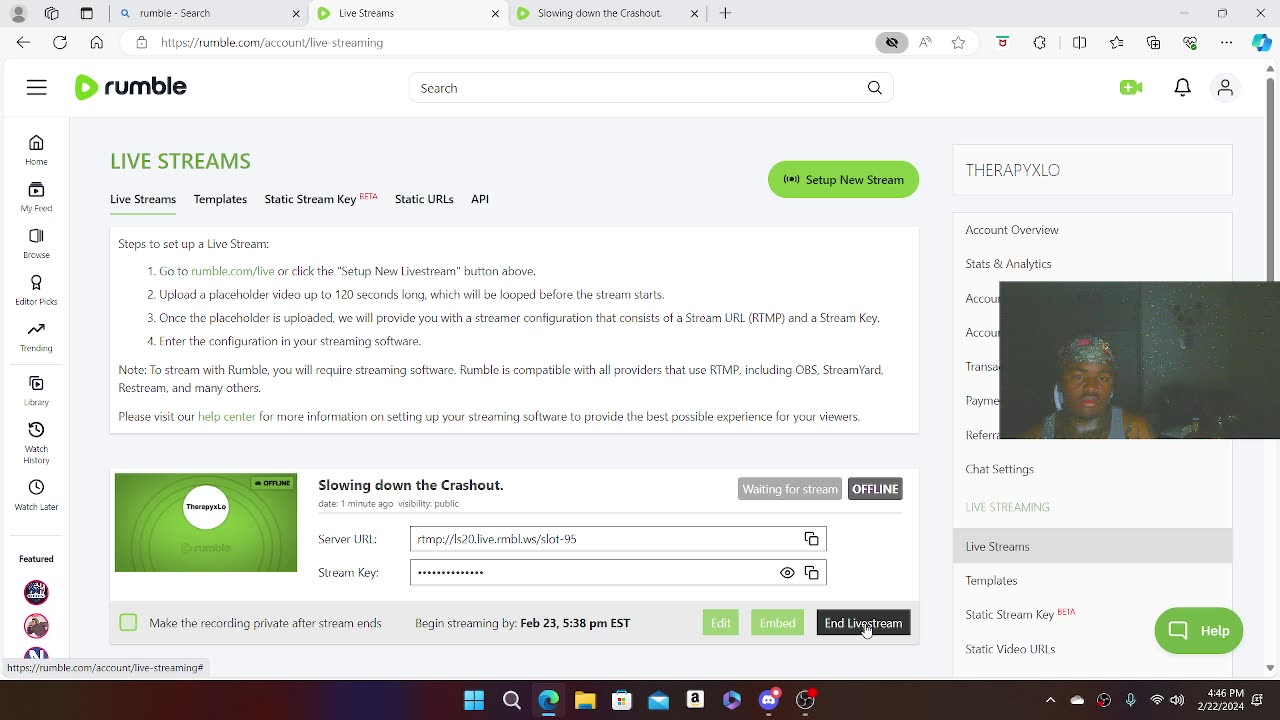Click the Server URL field
1280x720 pixels.
click(x=618, y=539)
